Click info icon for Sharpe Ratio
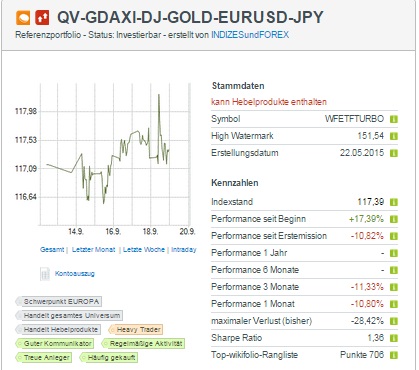 pos(394,338)
